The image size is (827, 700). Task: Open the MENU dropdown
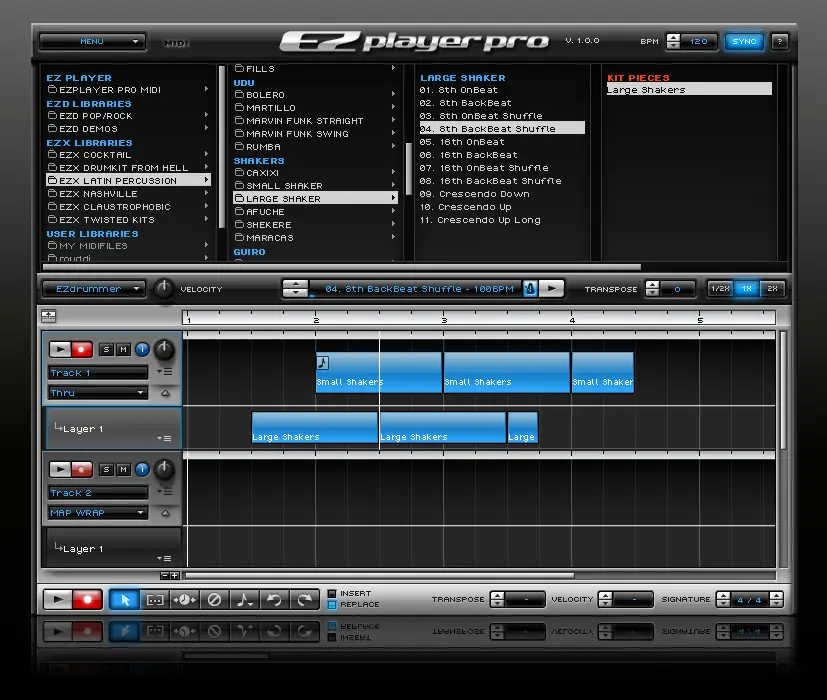pyautogui.click(x=93, y=42)
